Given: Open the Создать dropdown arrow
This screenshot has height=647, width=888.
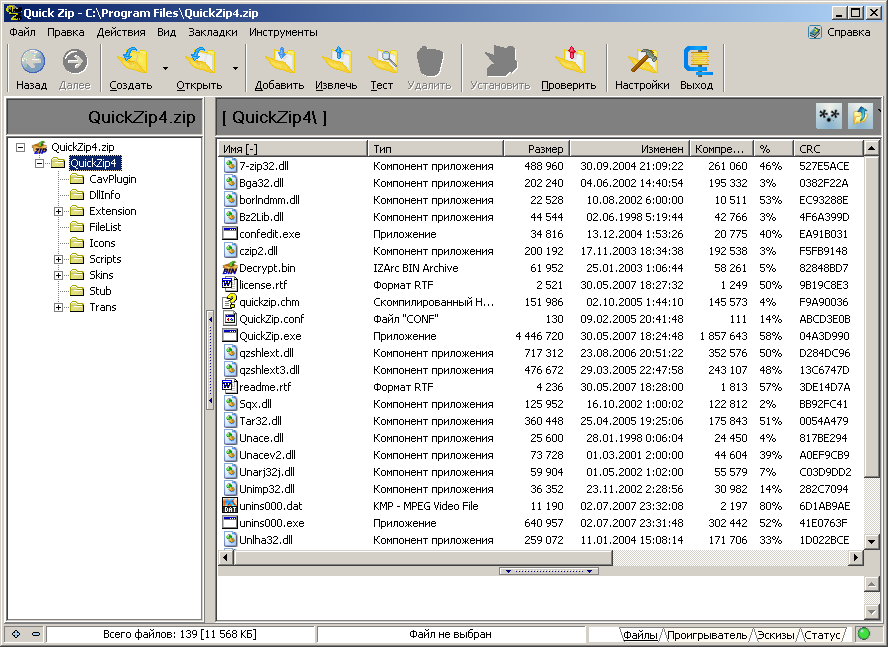Looking at the screenshot, I should click(165, 69).
